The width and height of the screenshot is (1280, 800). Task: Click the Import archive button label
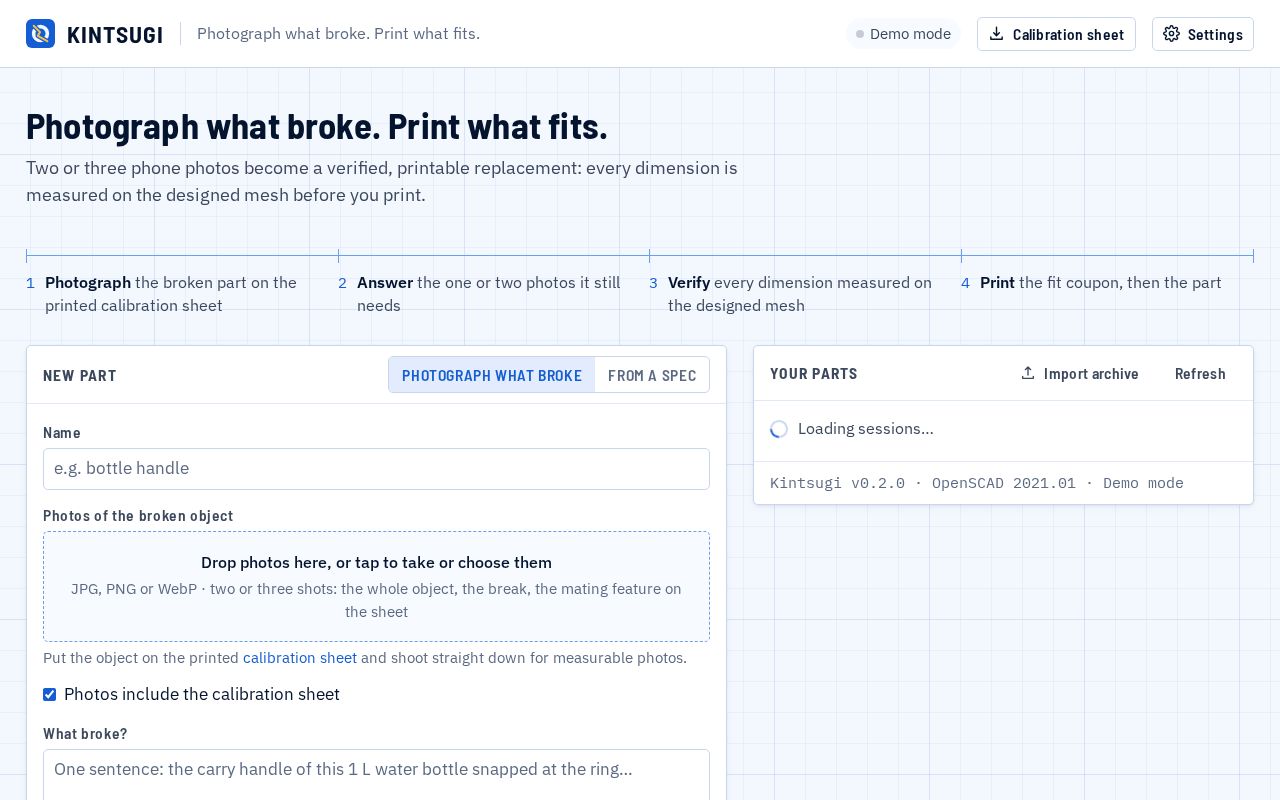tap(1091, 373)
